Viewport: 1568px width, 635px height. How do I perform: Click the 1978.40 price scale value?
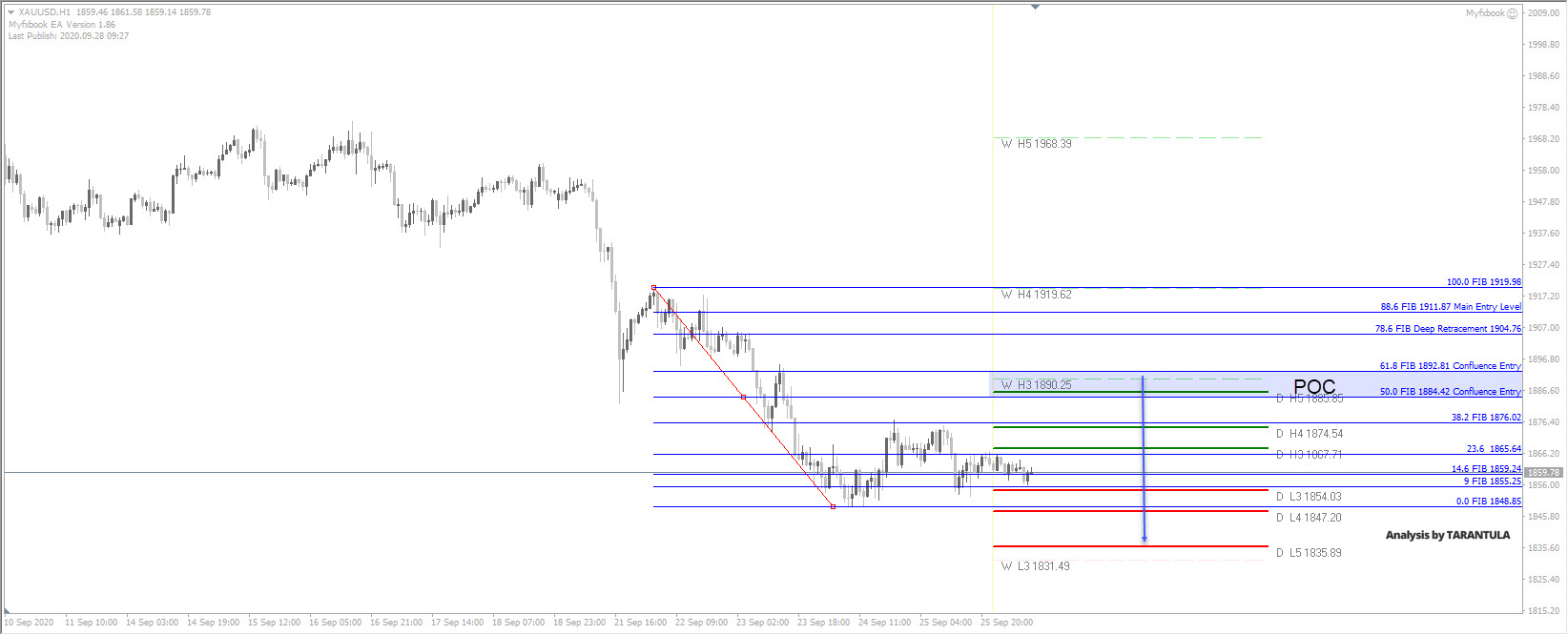point(1543,108)
